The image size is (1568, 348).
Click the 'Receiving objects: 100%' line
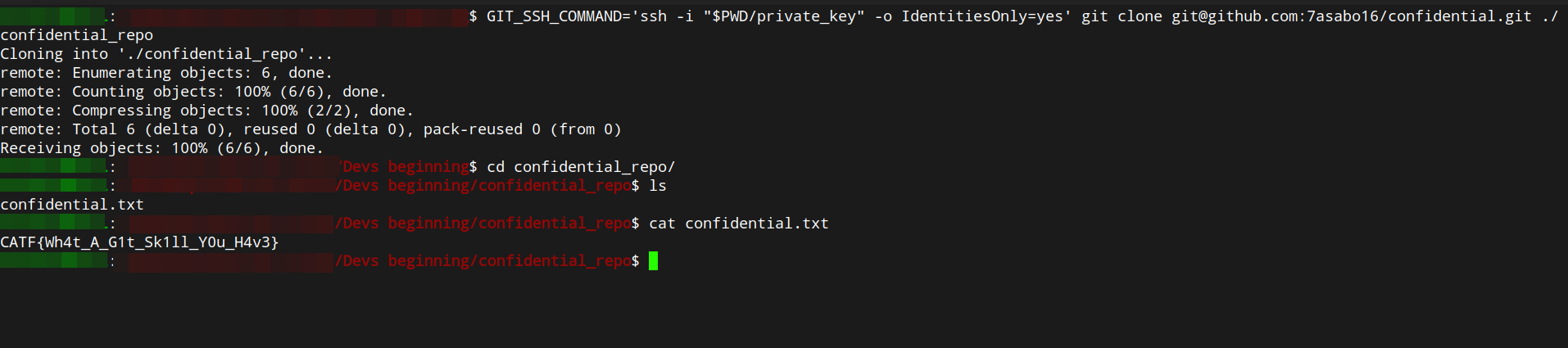click(162, 148)
